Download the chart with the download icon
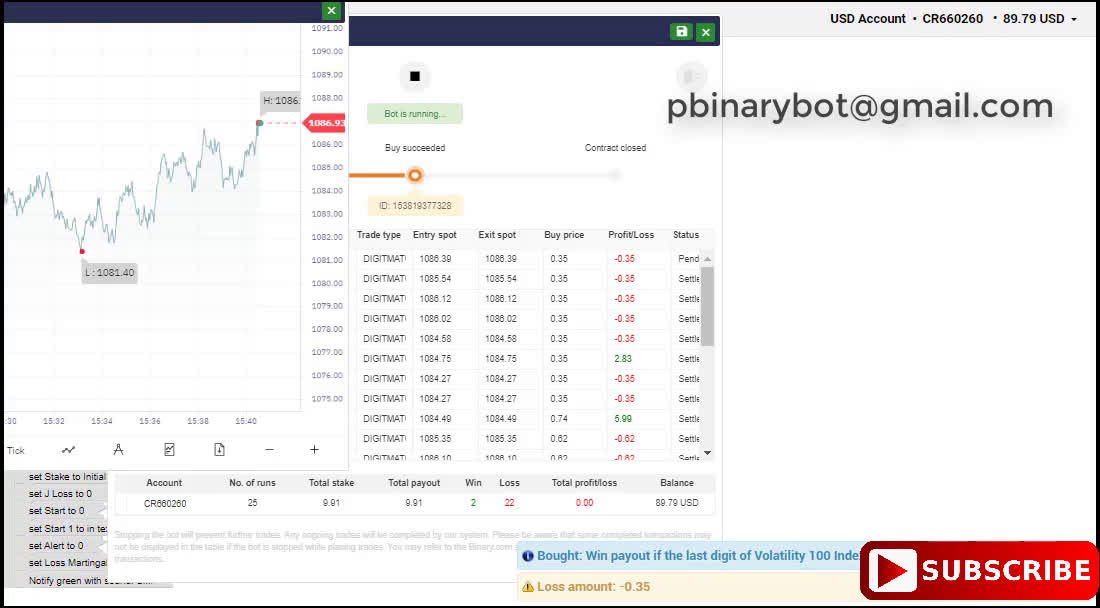The height and width of the screenshot is (608, 1100). 219,450
